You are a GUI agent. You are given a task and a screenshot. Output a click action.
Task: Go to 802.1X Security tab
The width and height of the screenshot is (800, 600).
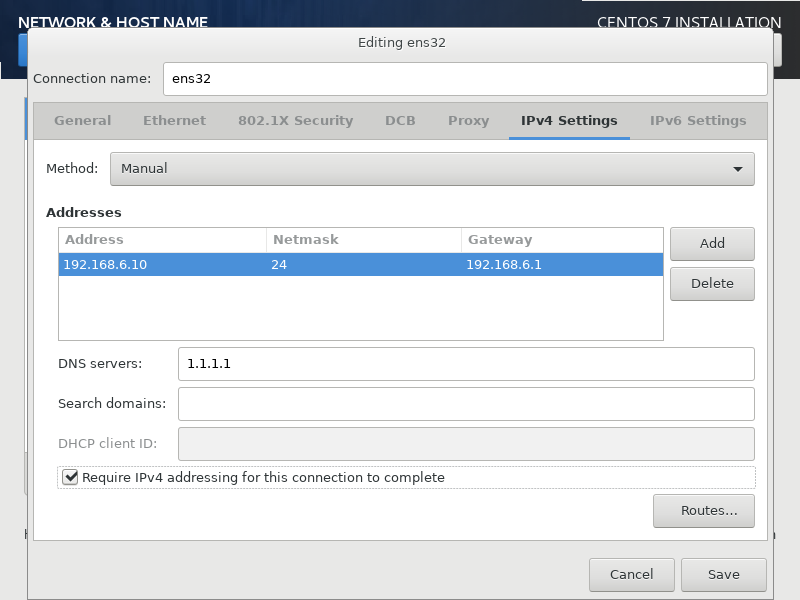295,120
